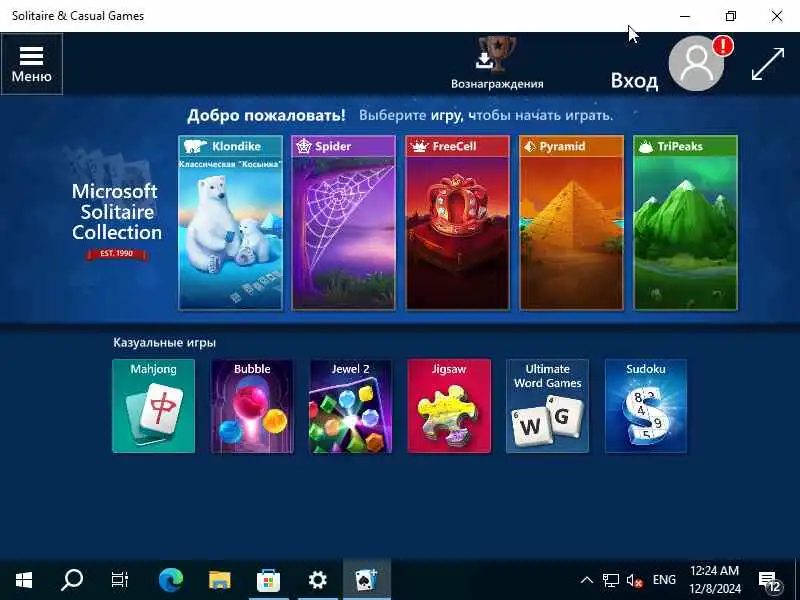Open the Меню hamburger menu
Screen dimensions: 800x600
(x=32, y=64)
